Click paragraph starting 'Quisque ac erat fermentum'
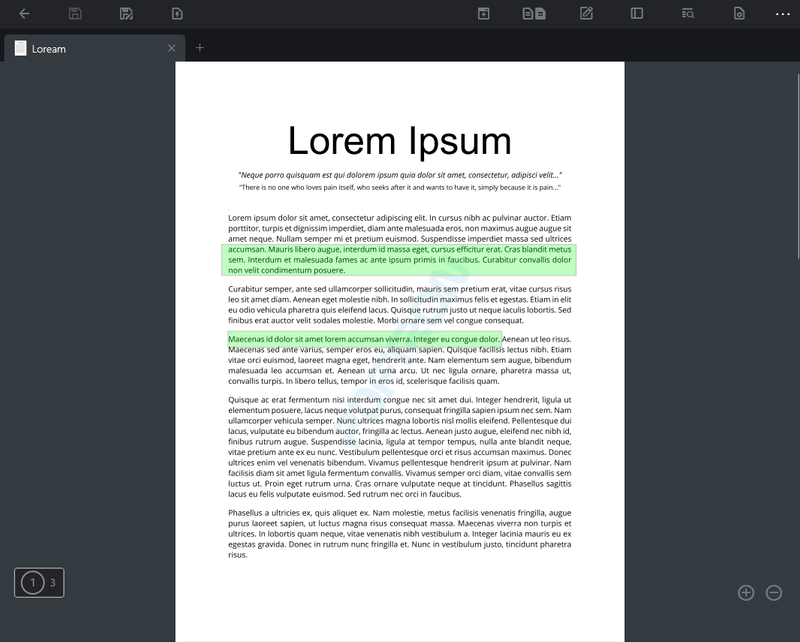This screenshot has height=642, width=800. click(x=399, y=447)
